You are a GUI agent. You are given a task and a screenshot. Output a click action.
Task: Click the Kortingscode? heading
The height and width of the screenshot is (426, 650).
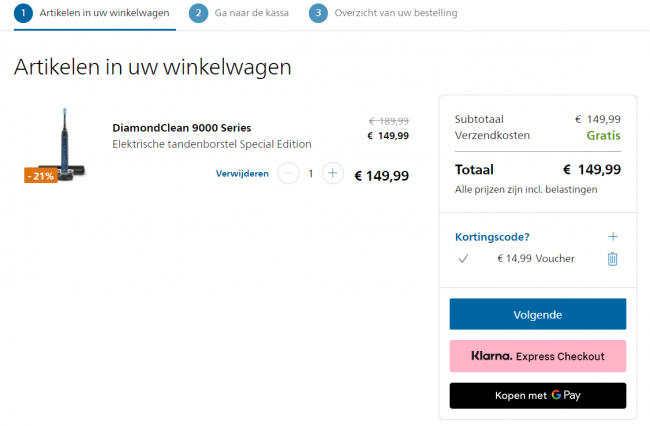[492, 237]
